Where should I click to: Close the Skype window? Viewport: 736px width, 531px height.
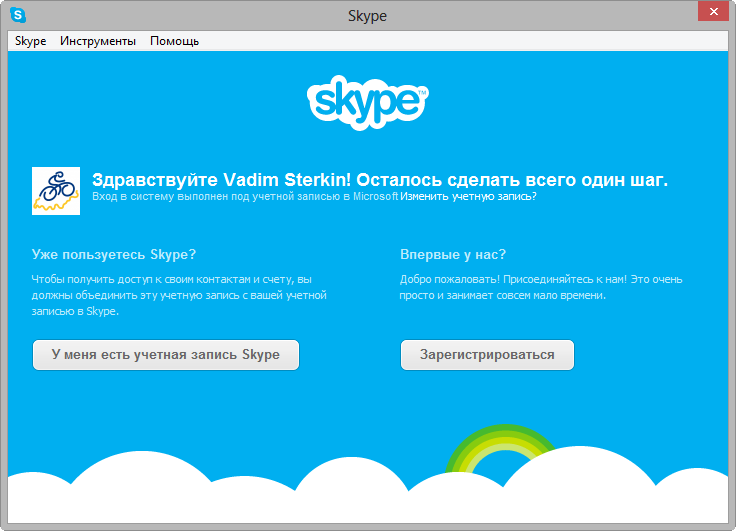[713, 11]
